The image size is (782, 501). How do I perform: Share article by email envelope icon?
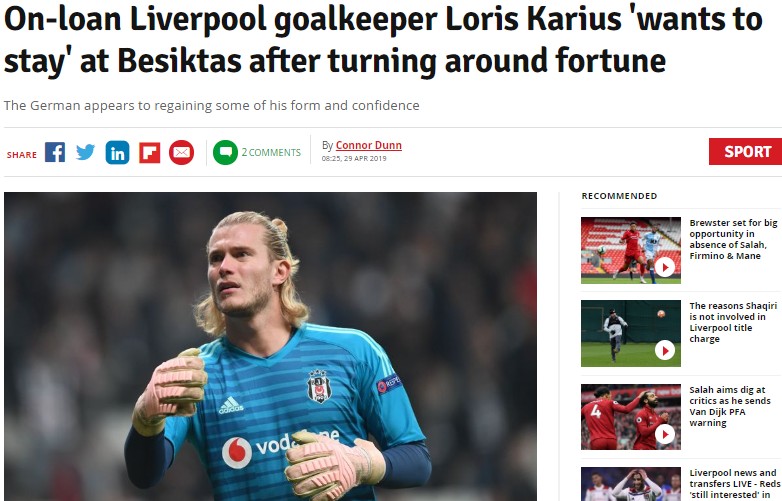(x=182, y=153)
